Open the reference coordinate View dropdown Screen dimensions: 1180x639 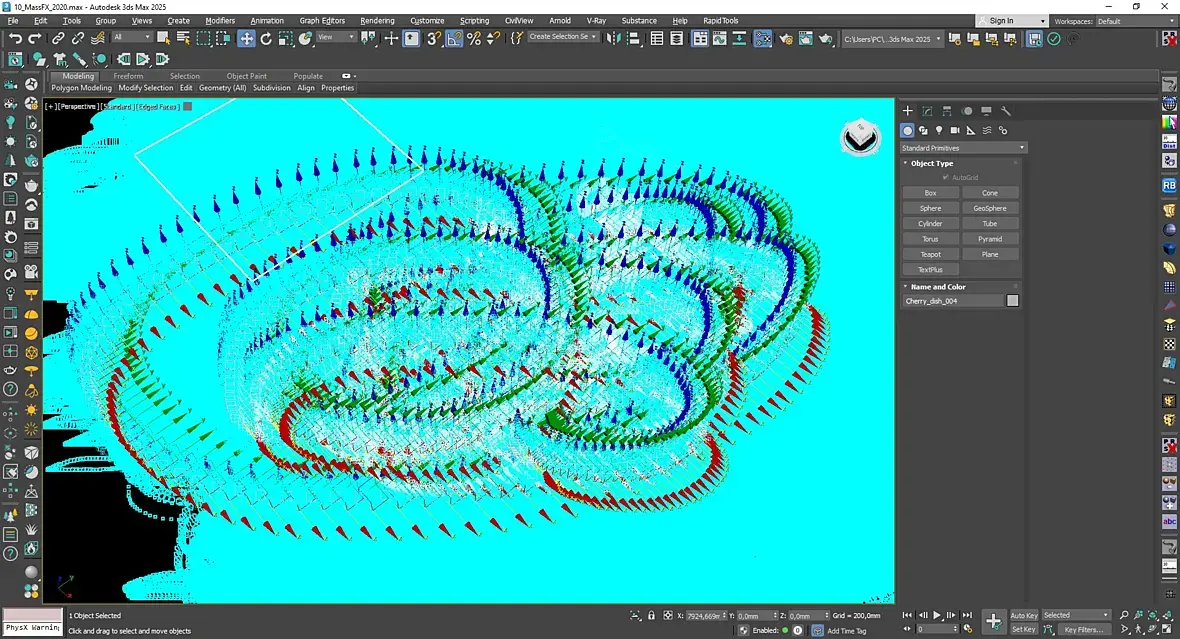(336, 37)
